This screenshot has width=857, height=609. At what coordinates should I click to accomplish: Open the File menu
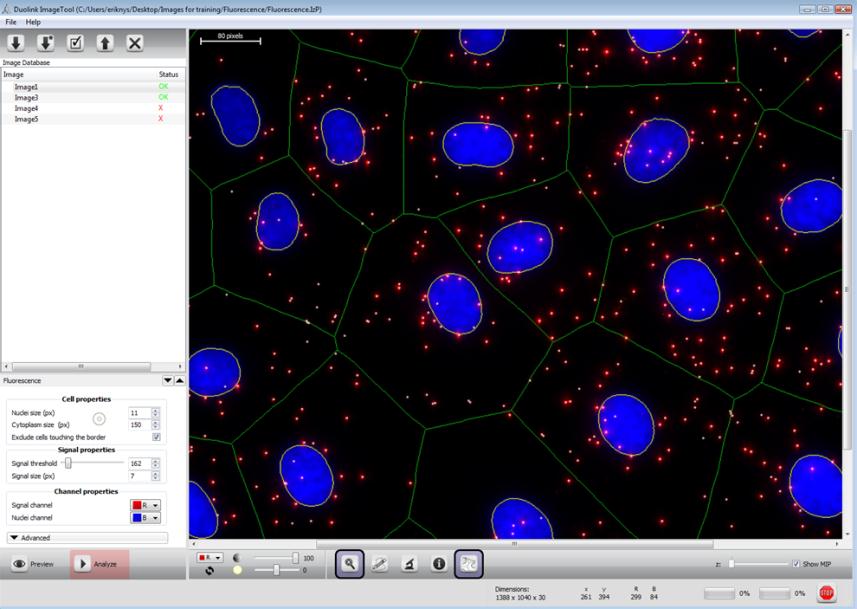click(11, 21)
